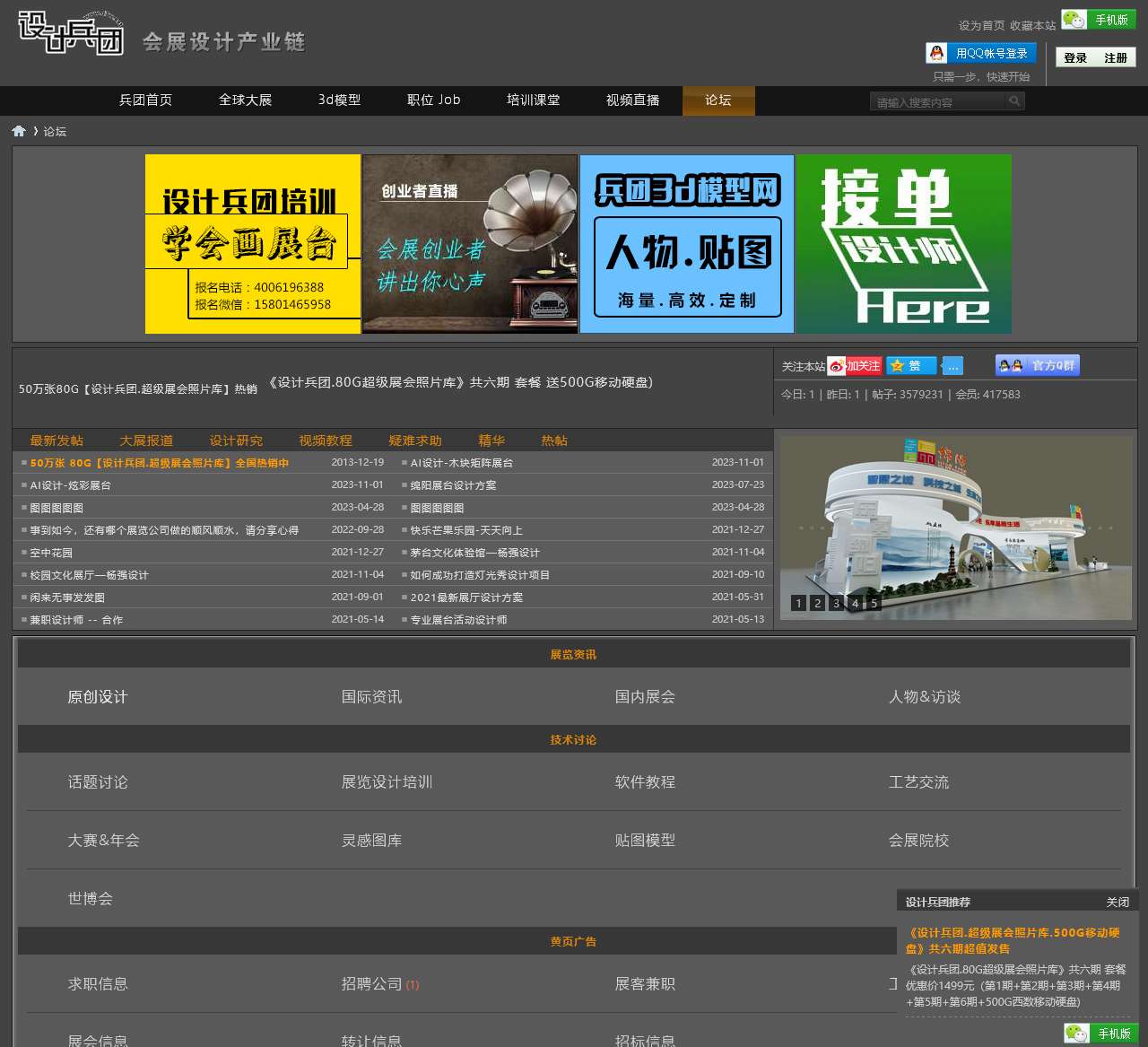Open the AI设计-炫彩展台 post

[71, 485]
